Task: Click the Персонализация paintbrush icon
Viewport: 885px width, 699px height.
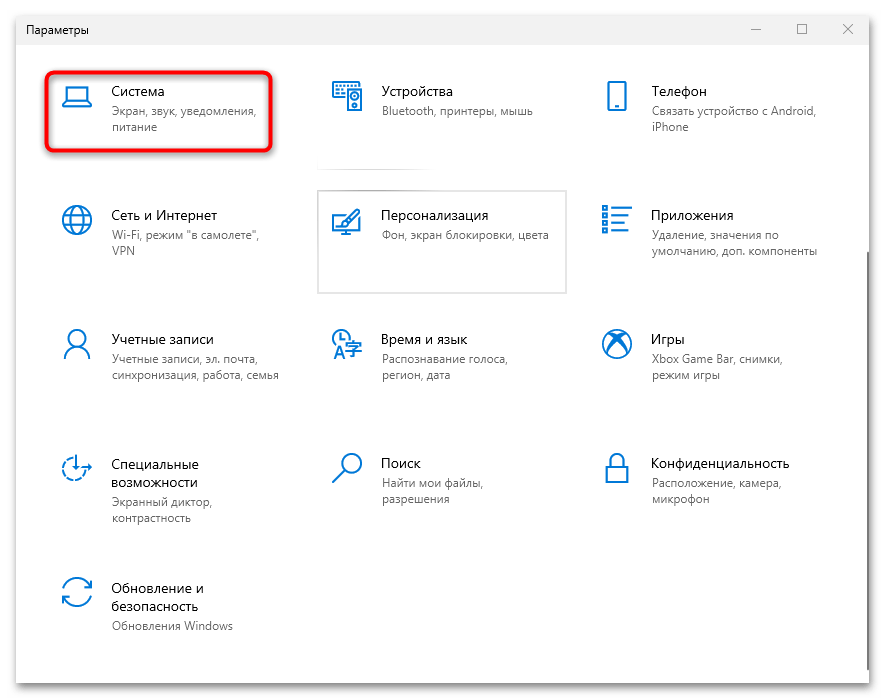Action: pos(347,221)
